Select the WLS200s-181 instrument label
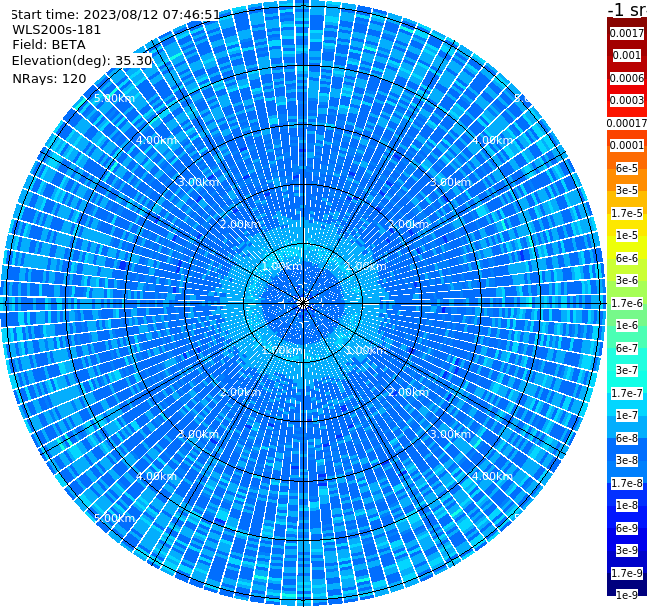647x607 pixels. pyautogui.click(x=57, y=30)
